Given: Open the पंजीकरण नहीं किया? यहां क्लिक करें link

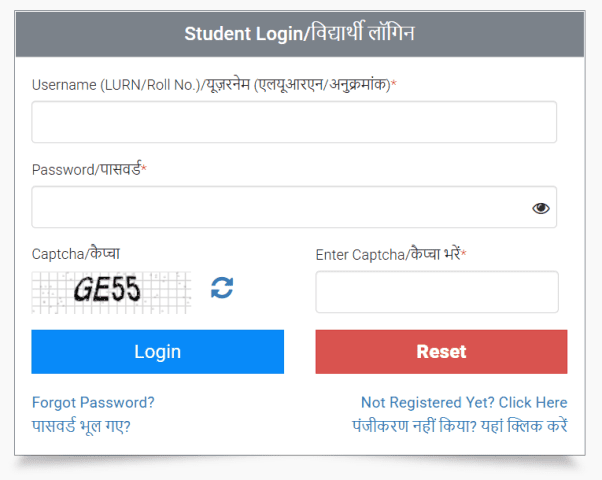Looking at the screenshot, I should coord(459,426).
